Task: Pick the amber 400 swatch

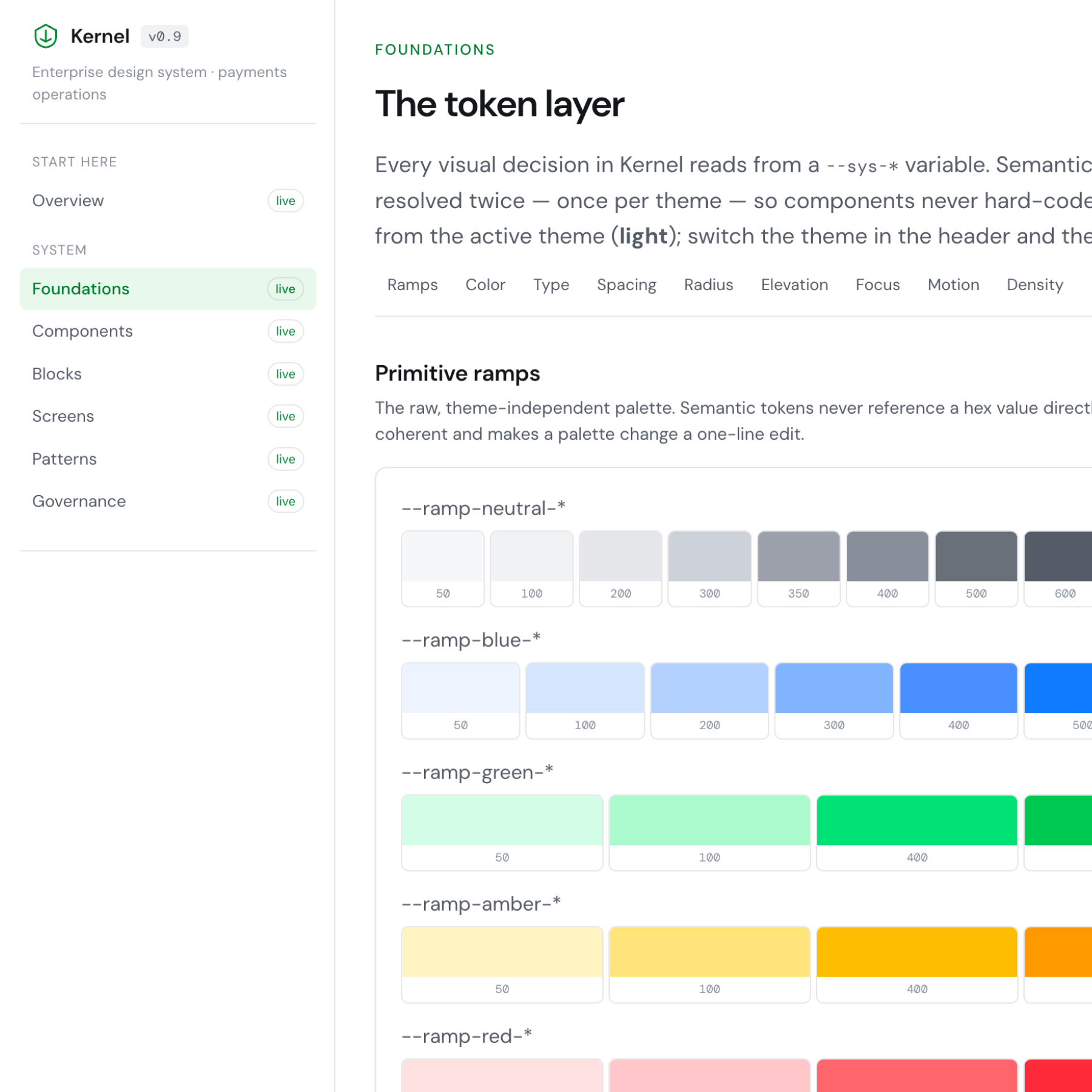Action: (x=917, y=965)
